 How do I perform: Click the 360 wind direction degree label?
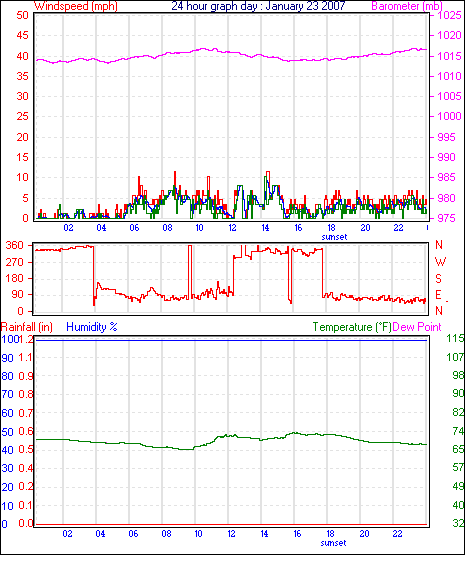coord(15,246)
